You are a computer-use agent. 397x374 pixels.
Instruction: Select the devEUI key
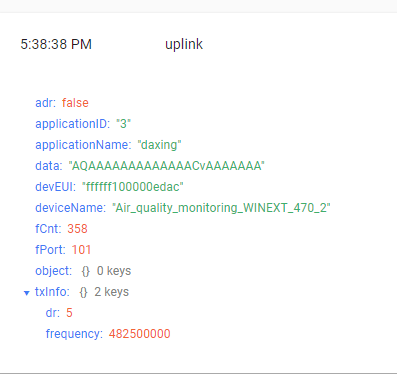(56, 187)
